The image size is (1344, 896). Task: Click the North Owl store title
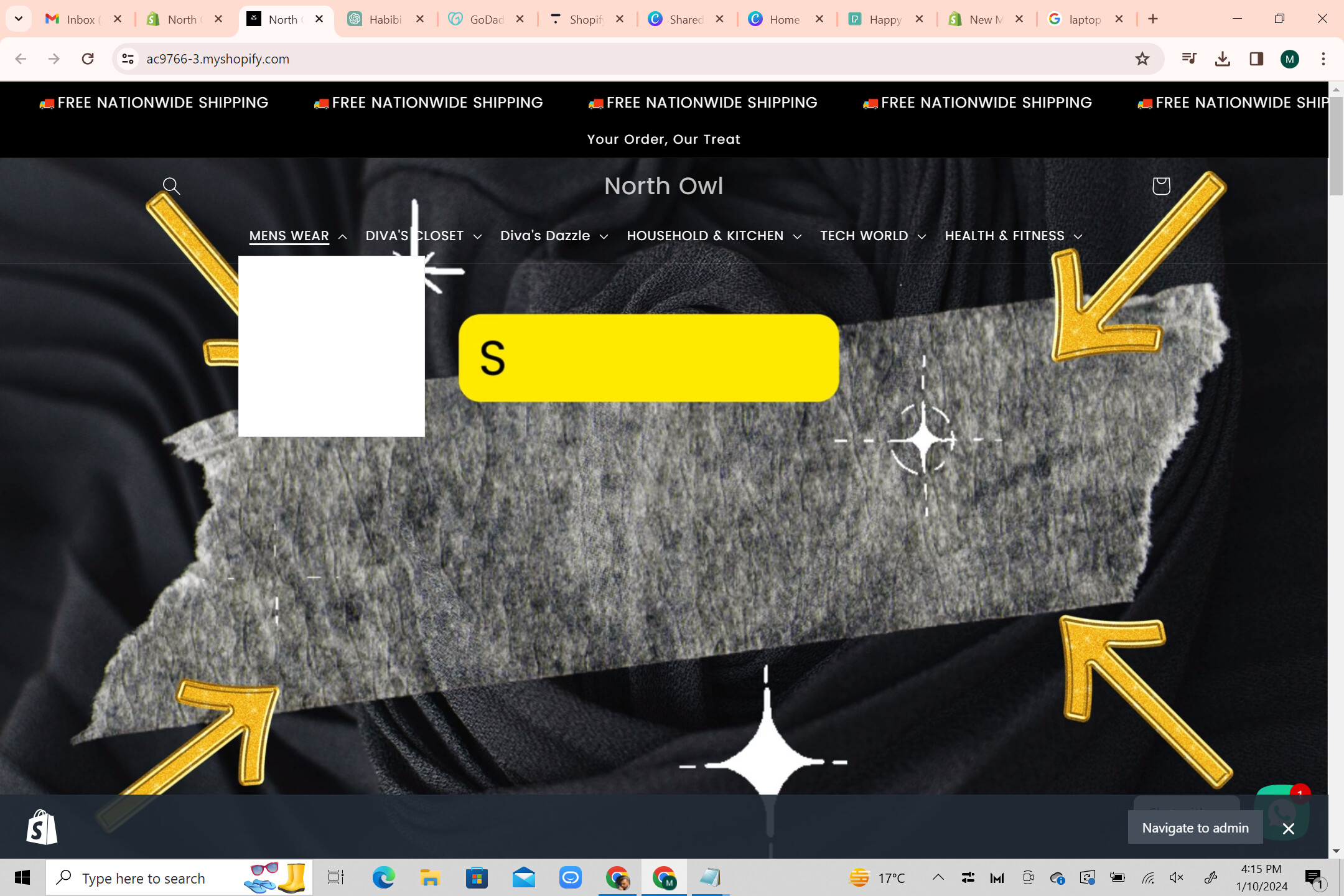pos(663,186)
